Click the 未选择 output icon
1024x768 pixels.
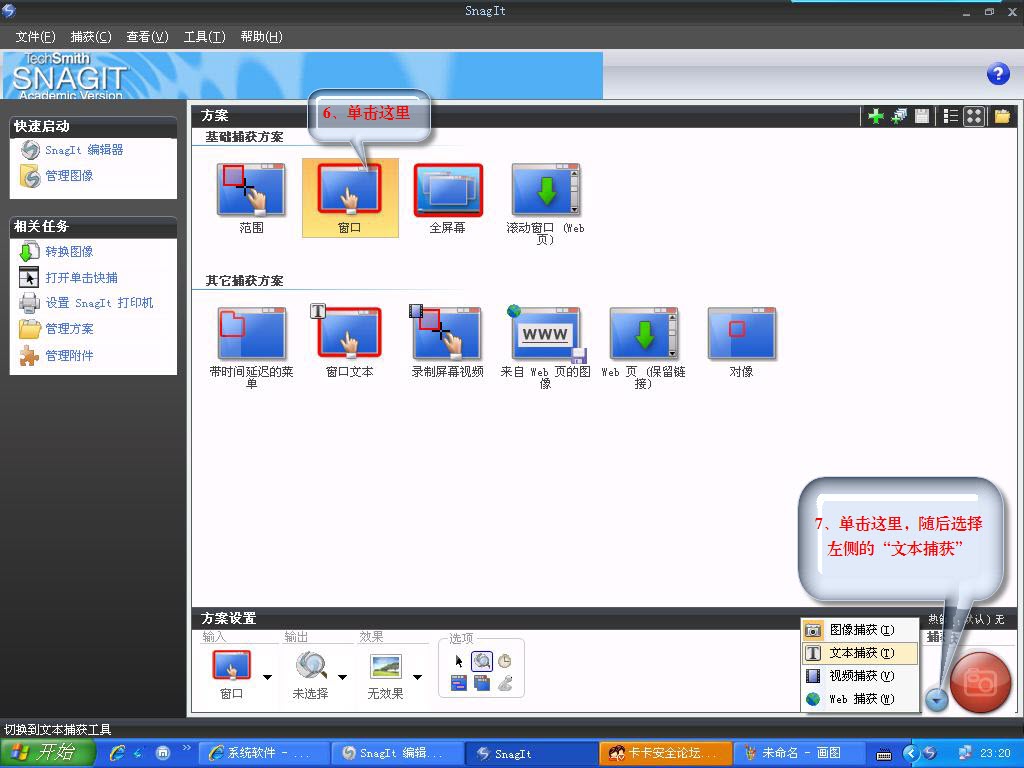[x=311, y=667]
